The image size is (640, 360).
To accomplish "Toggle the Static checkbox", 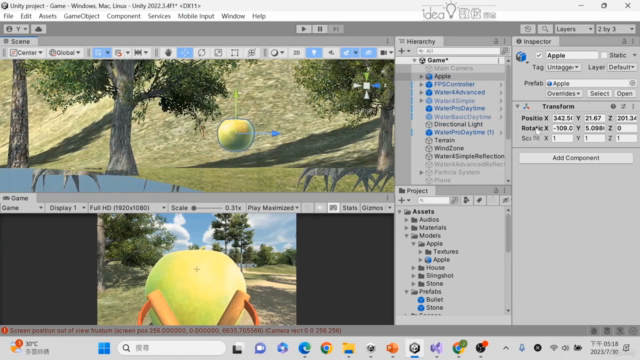I will [x=604, y=55].
